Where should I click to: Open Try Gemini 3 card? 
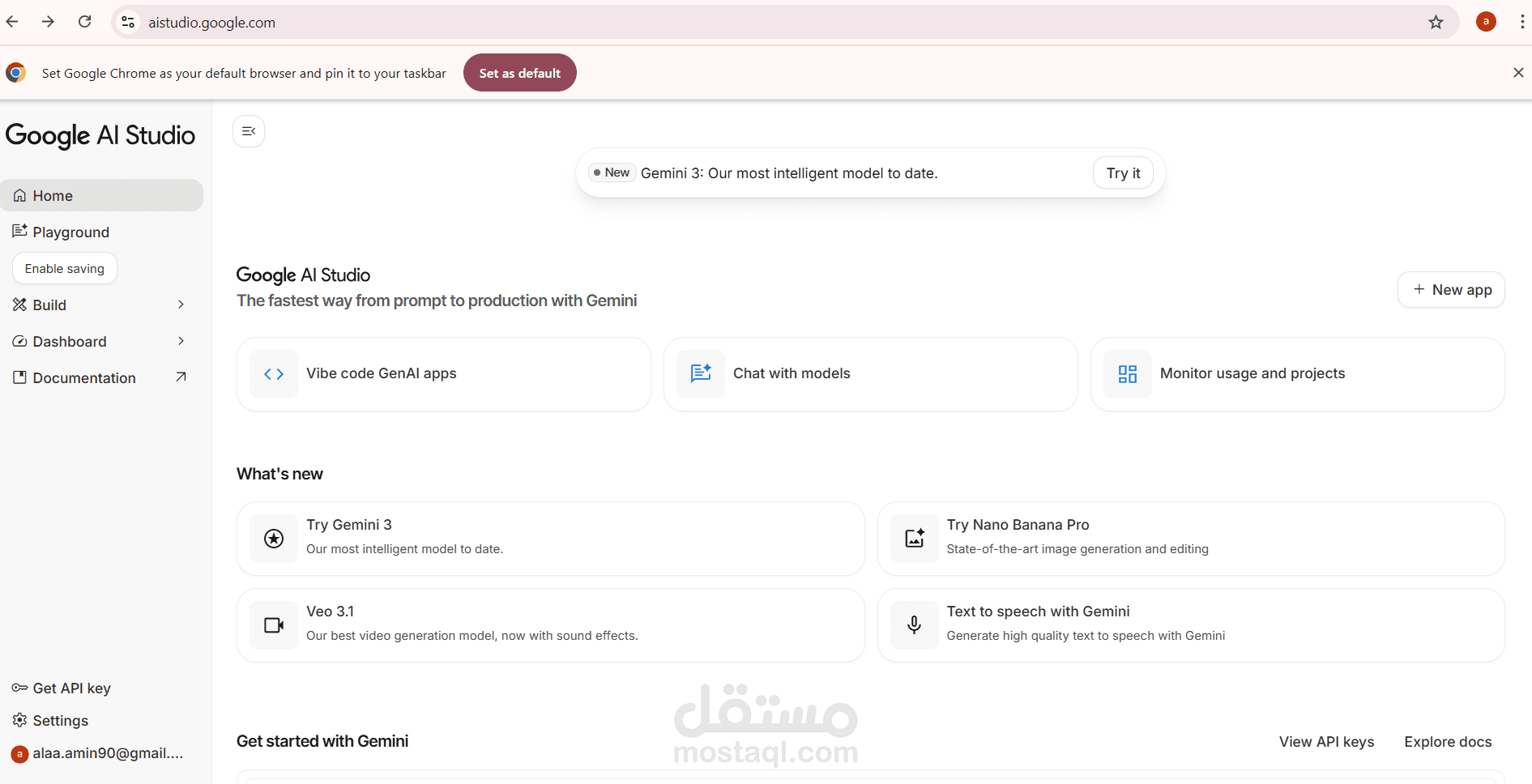tap(551, 539)
